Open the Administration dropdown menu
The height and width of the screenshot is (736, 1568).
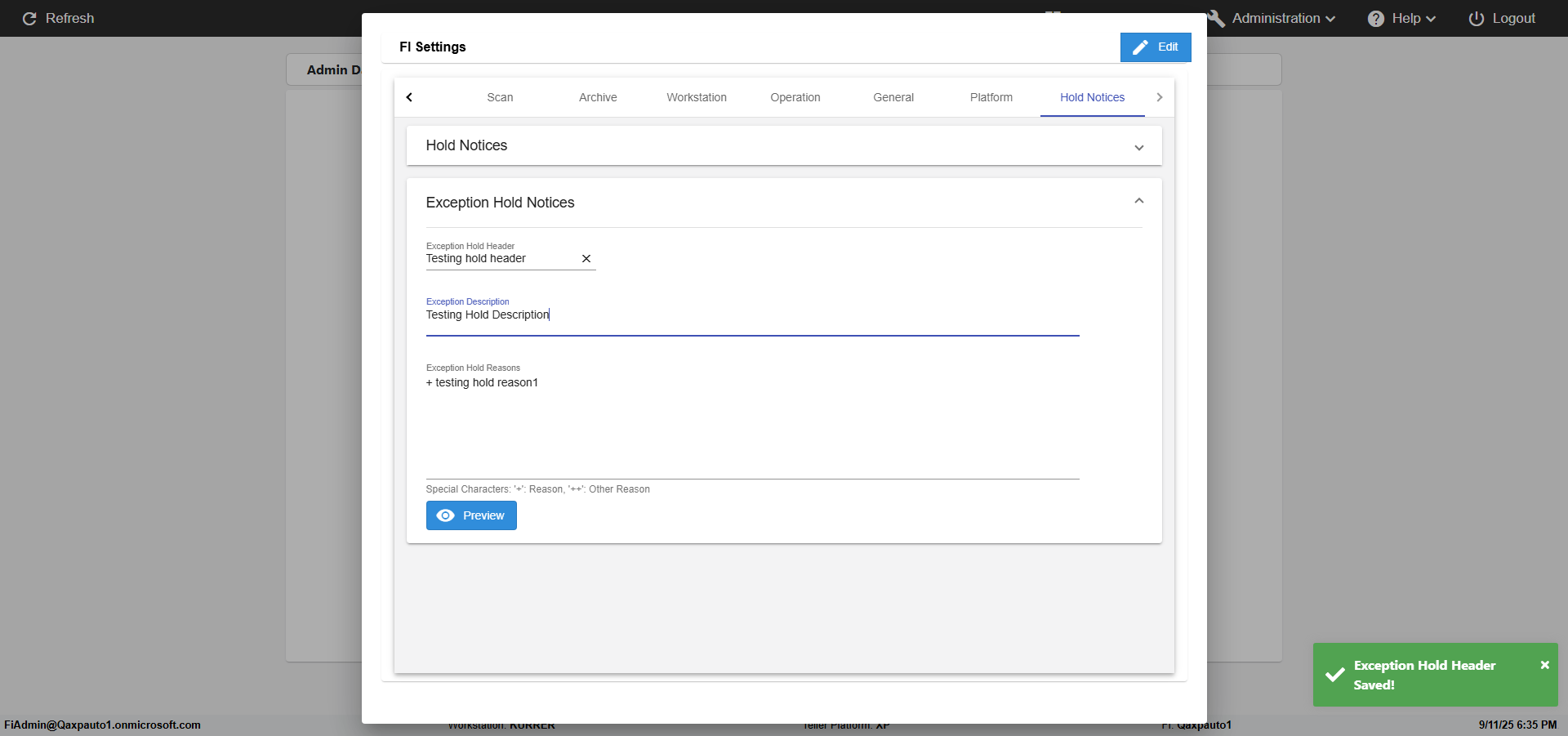pyautogui.click(x=1283, y=19)
